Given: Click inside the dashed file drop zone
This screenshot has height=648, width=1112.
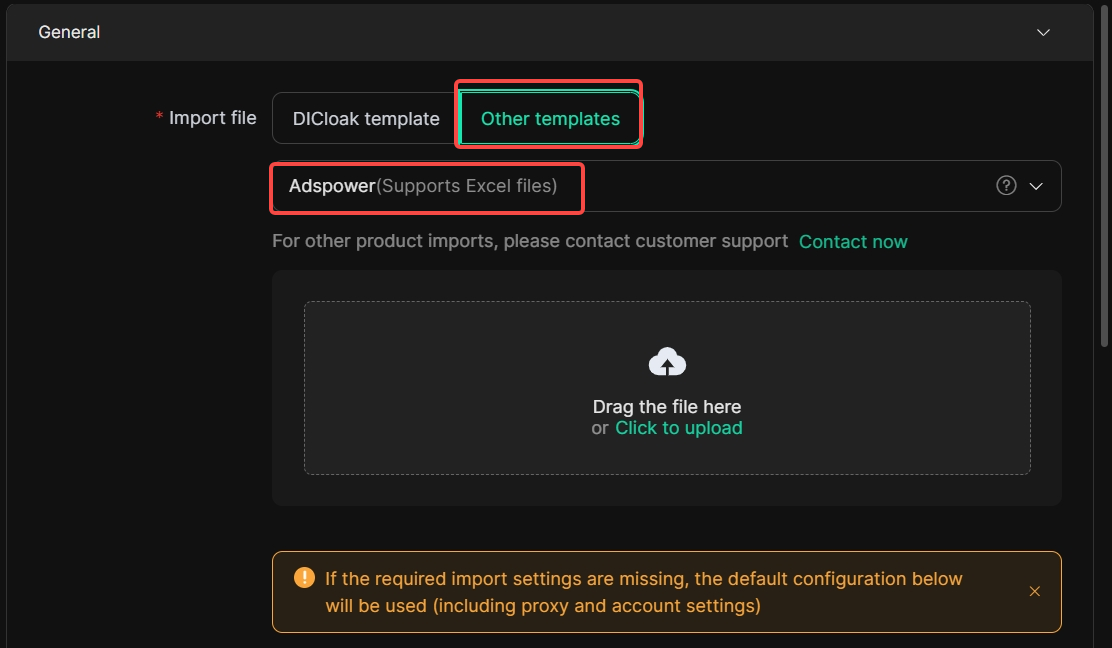Looking at the screenshot, I should coord(667,388).
